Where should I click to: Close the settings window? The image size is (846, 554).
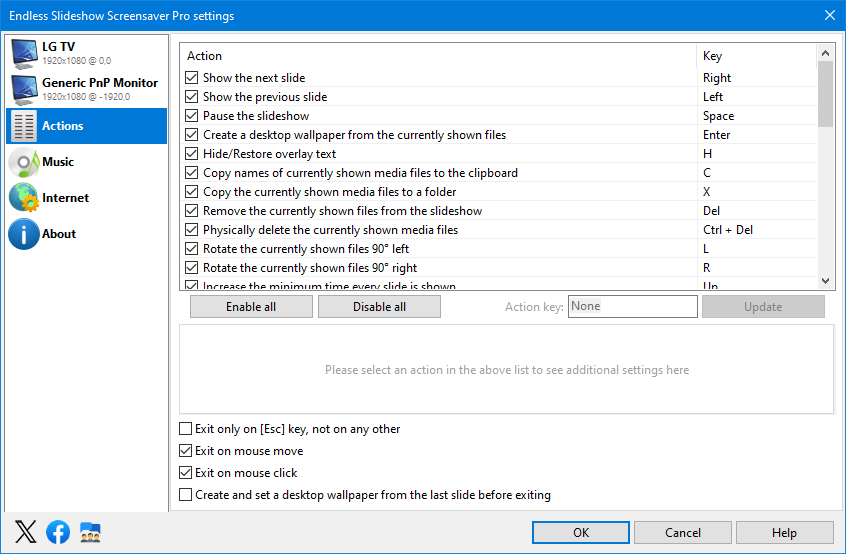coord(830,15)
